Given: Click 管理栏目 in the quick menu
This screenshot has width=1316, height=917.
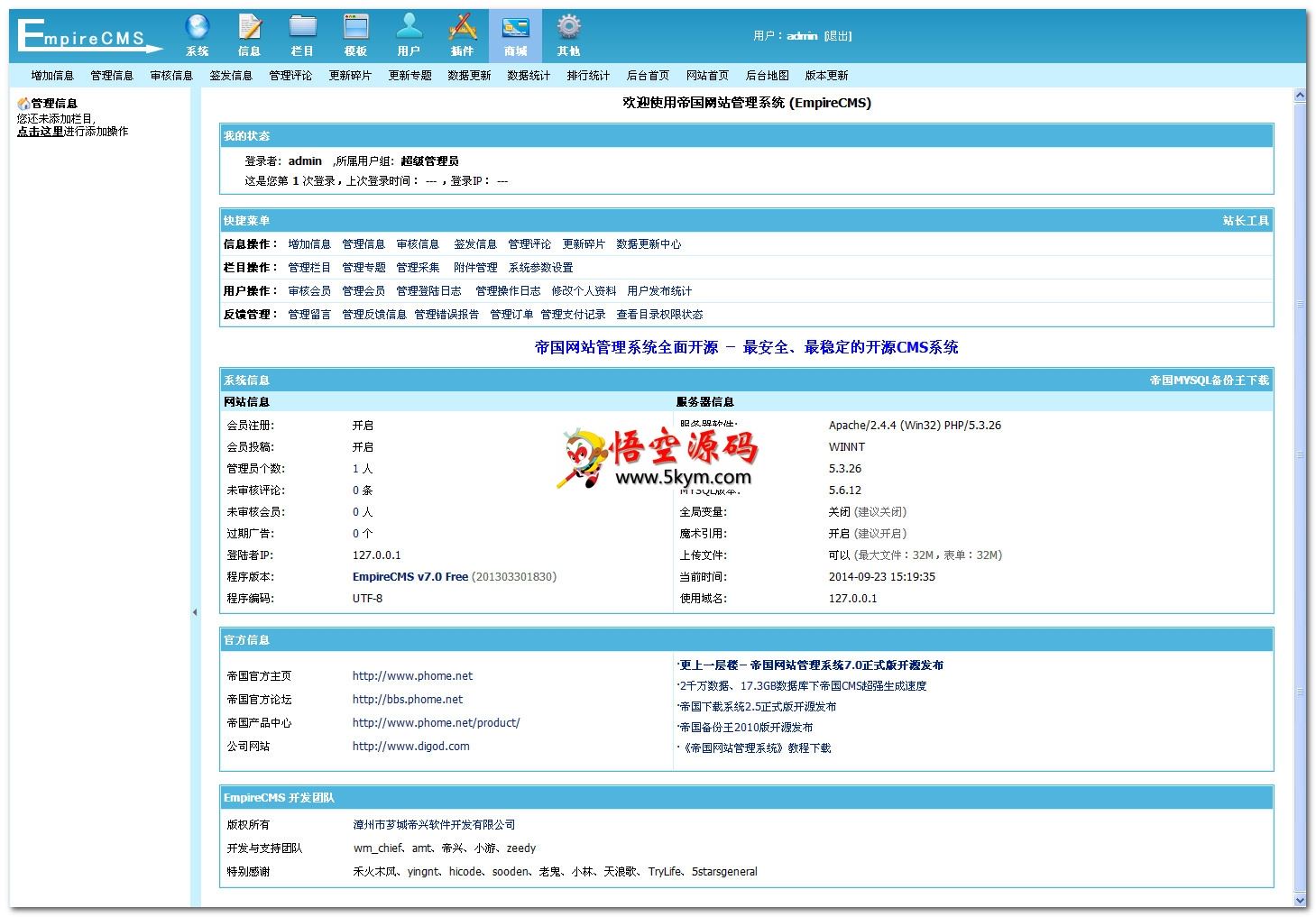Looking at the screenshot, I should 309,268.
